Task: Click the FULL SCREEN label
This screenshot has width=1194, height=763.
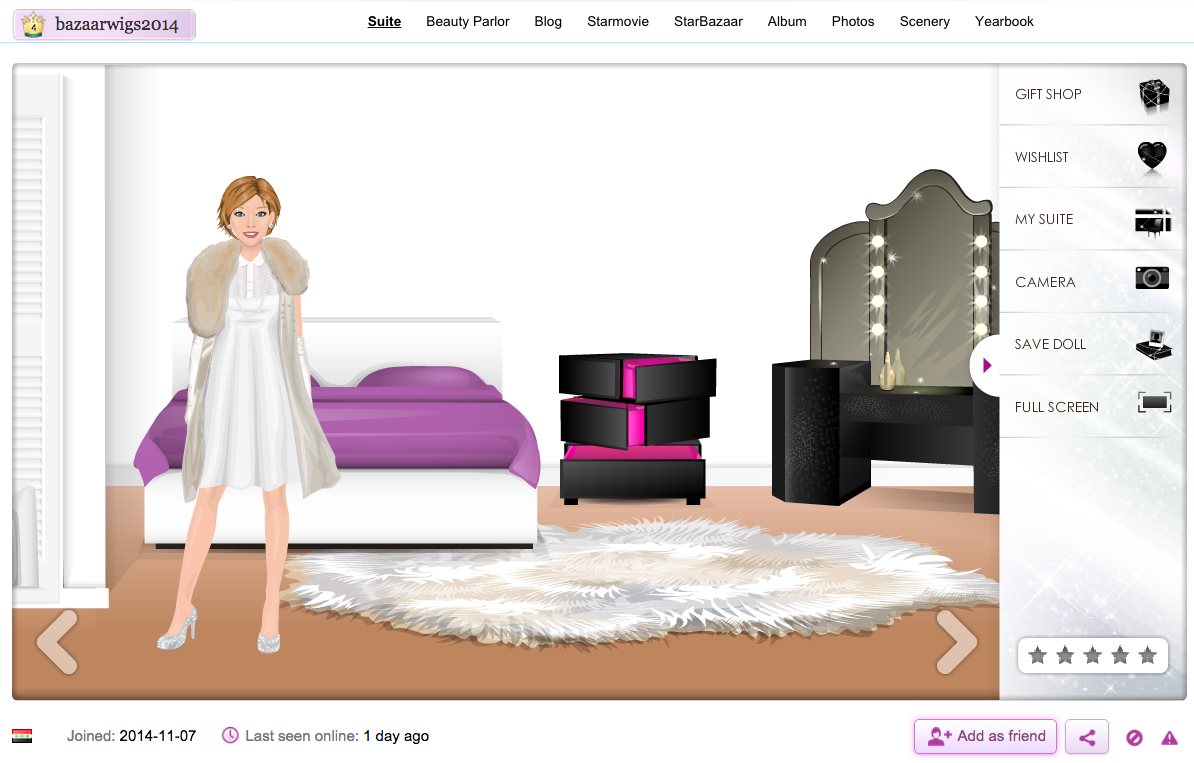Action: pyautogui.click(x=1056, y=407)
